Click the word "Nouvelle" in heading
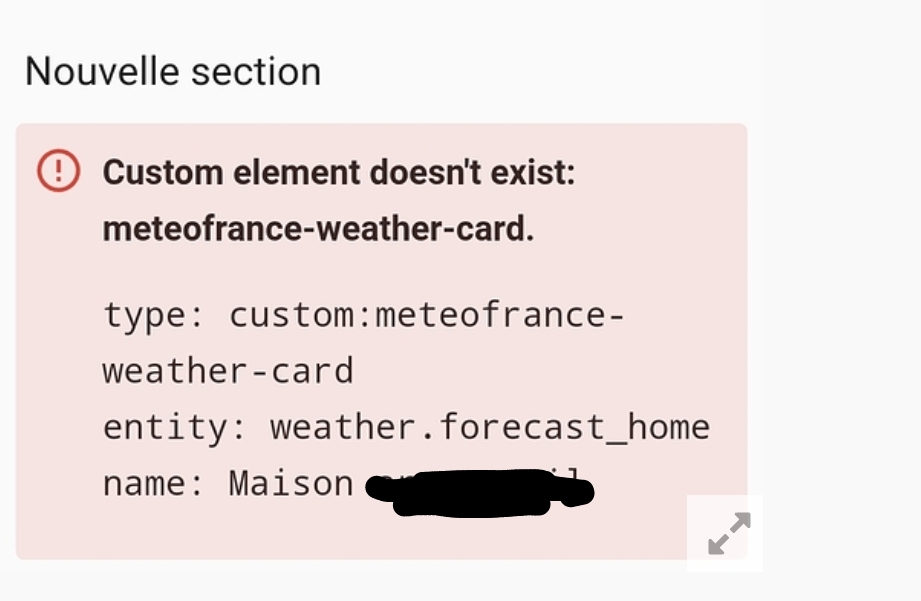 click(102, 72)
